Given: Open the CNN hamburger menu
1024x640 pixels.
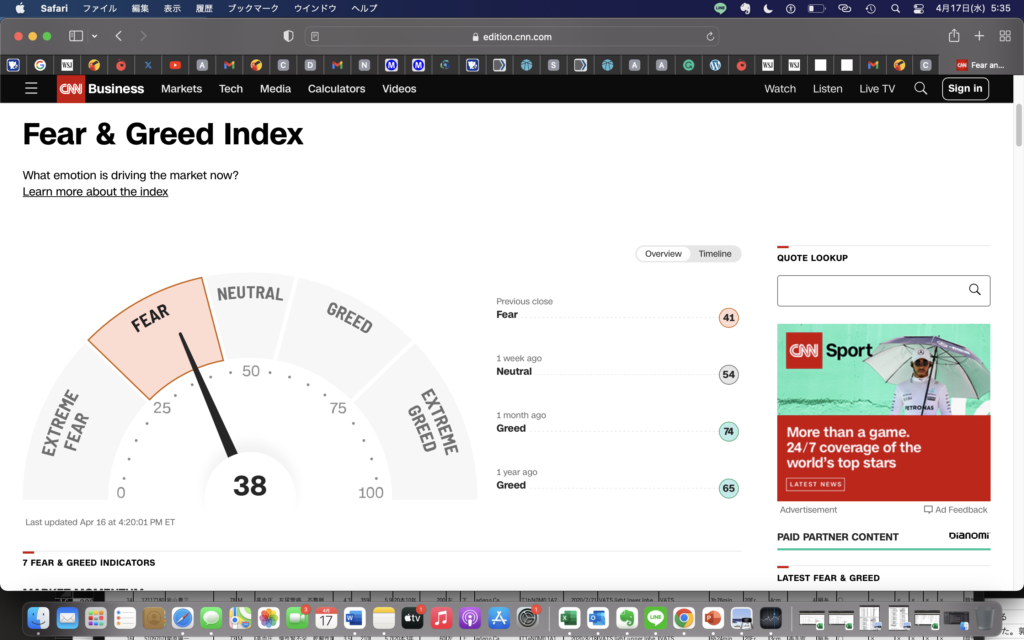Looking at the screenshot, I should (31, 88).
